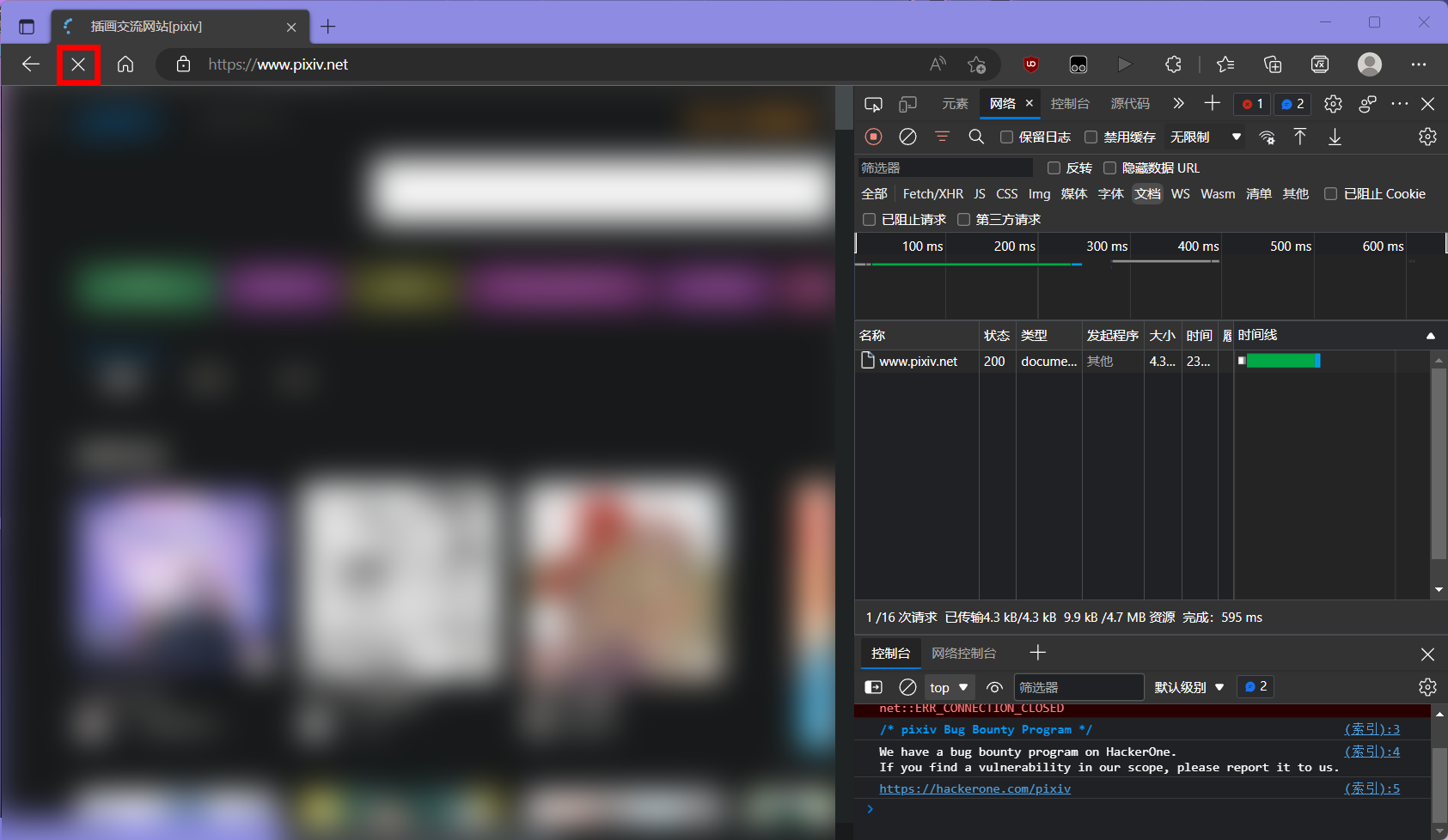Check the 反转 filter option
This screenshot has width=1448, height=840.
tap(1054, 168)
